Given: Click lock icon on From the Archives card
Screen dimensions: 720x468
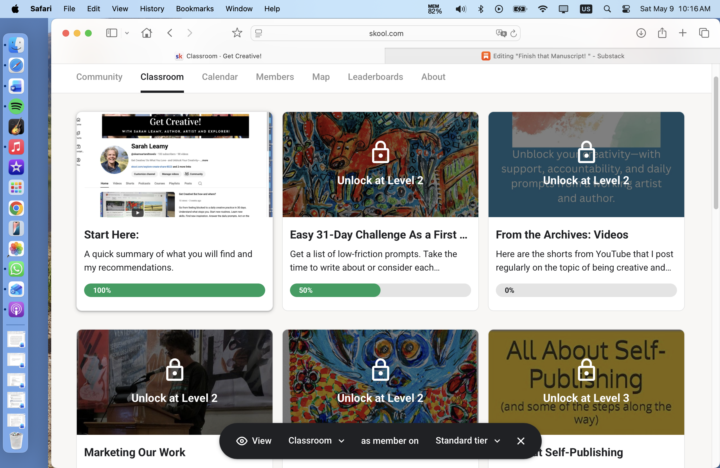Looking at the screenshot, I should point(586,152).
